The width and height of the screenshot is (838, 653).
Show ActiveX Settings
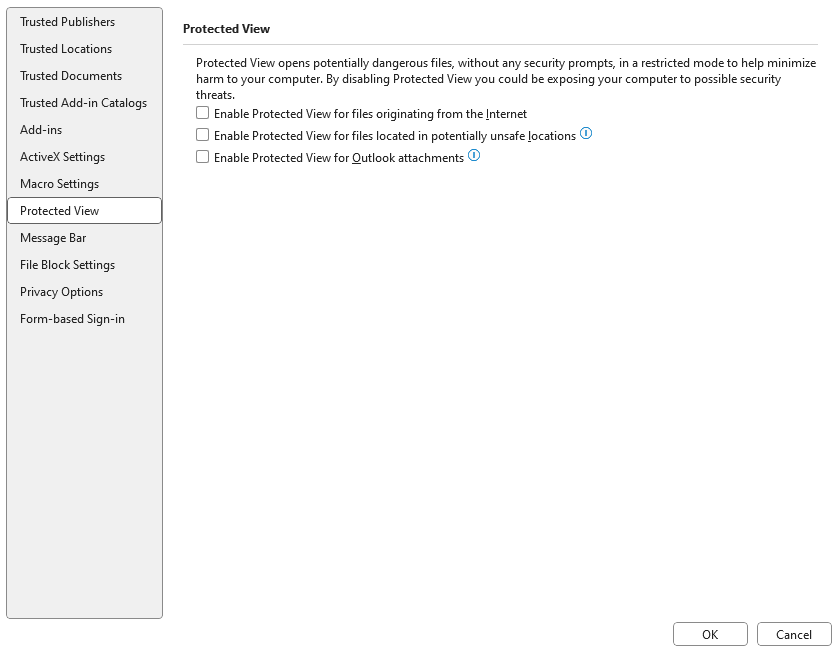click(62, 157)
